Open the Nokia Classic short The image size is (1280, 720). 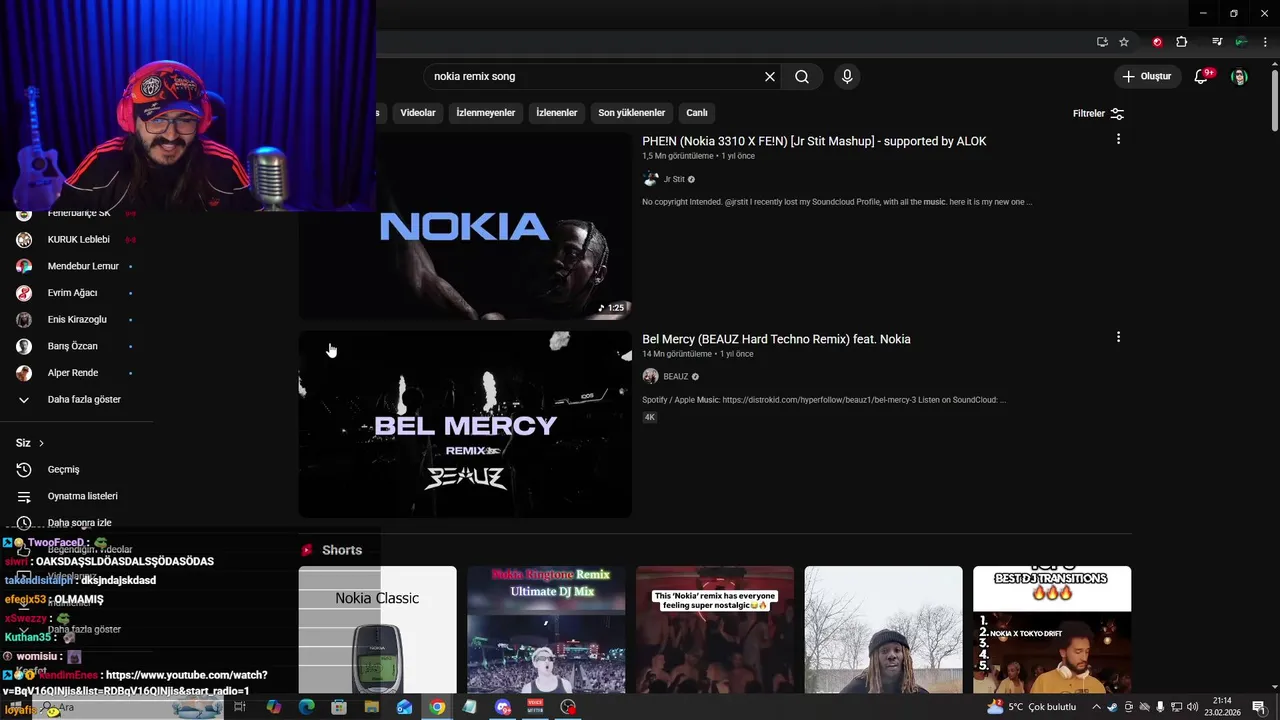(377, 630)
